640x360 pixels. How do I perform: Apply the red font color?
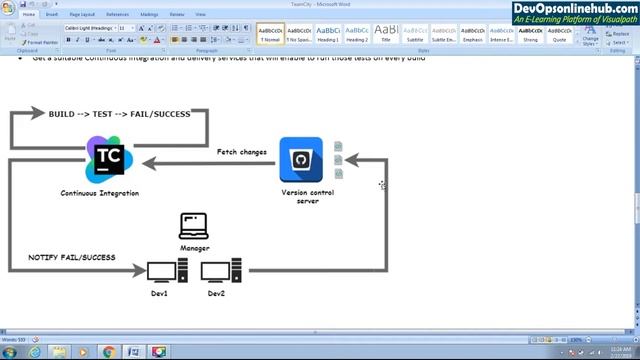[x=157, y=40]
